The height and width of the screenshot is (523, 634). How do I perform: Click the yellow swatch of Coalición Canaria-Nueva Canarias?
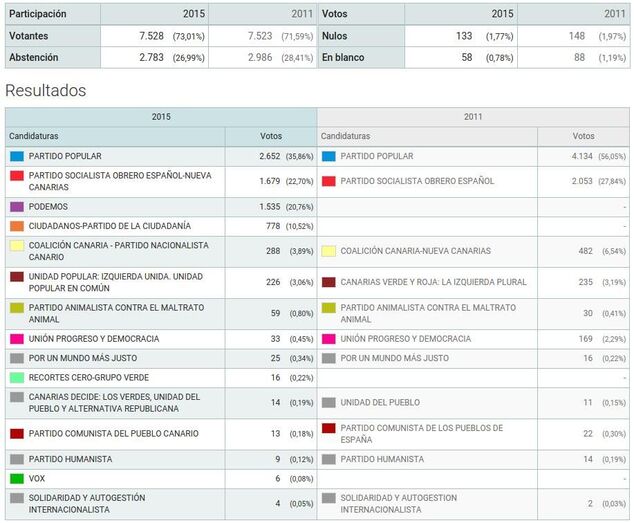[x=329, y=251]
